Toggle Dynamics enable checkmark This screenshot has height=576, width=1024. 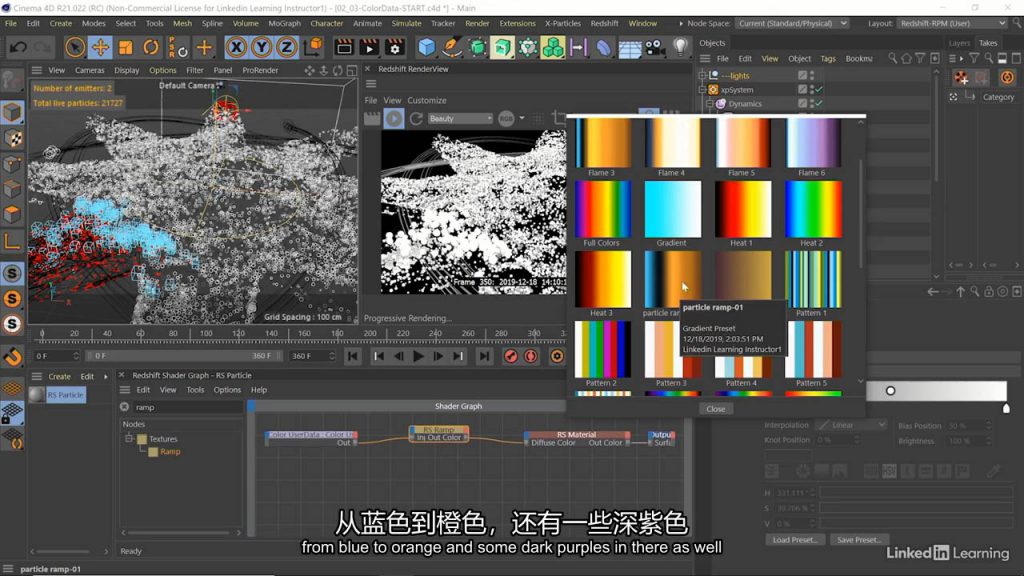point(819,104)
